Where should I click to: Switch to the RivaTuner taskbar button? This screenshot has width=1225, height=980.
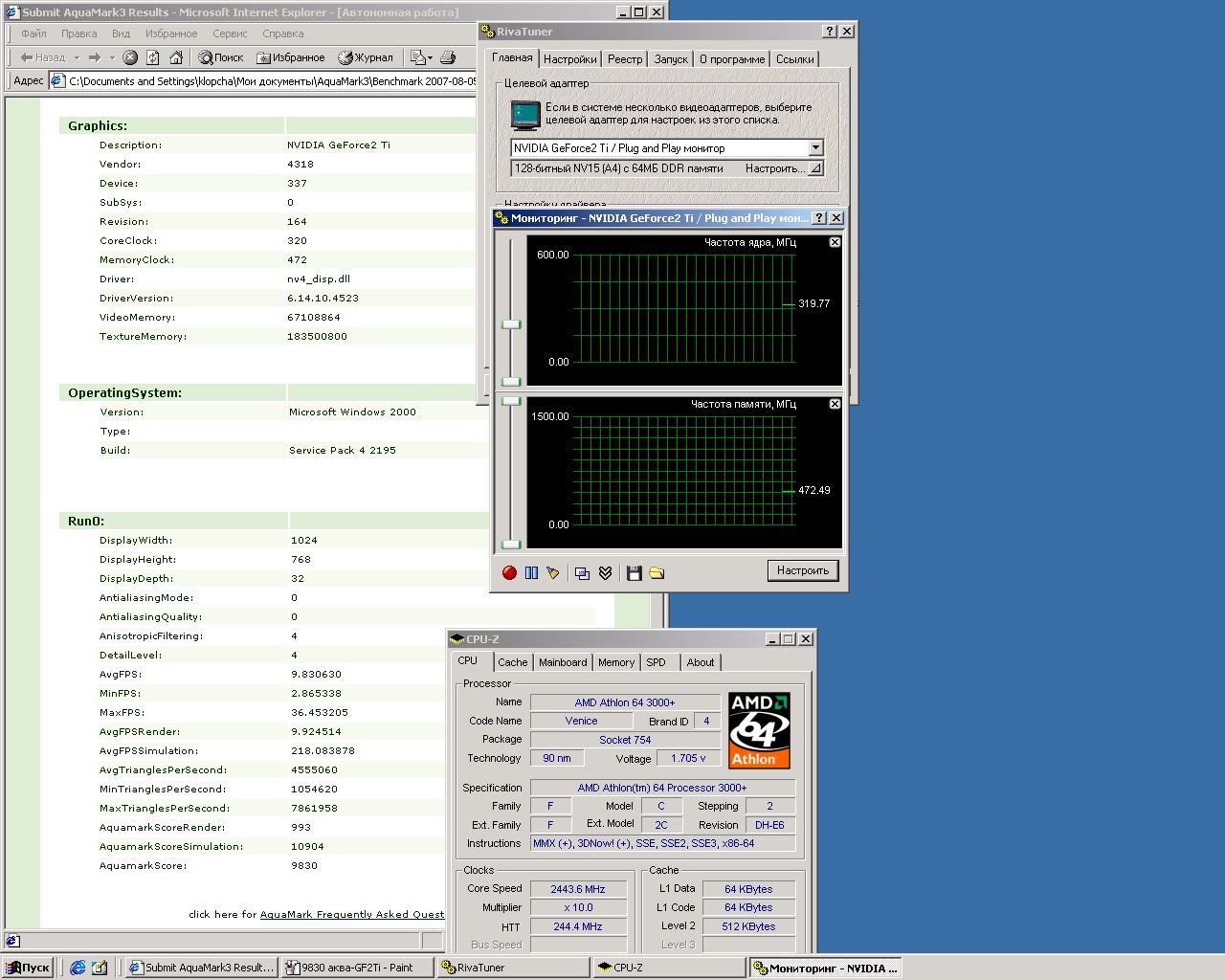513,968
